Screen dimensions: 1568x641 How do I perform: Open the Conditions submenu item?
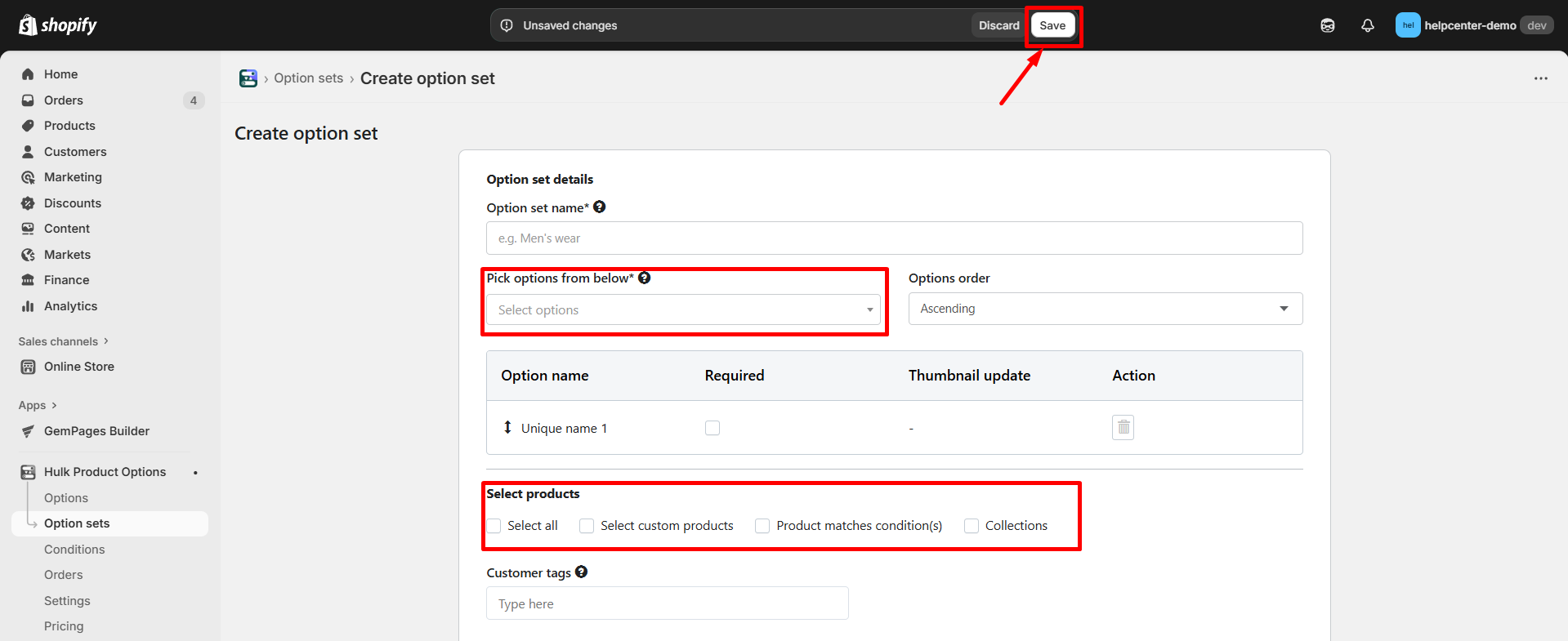(74, 550)
